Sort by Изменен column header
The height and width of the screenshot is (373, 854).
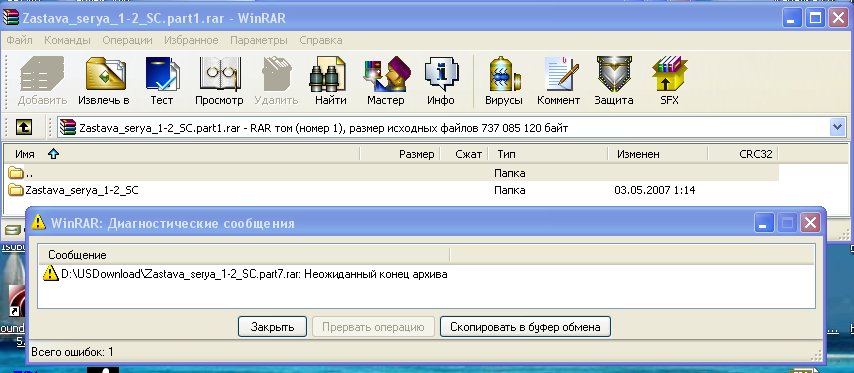[657, 154]
